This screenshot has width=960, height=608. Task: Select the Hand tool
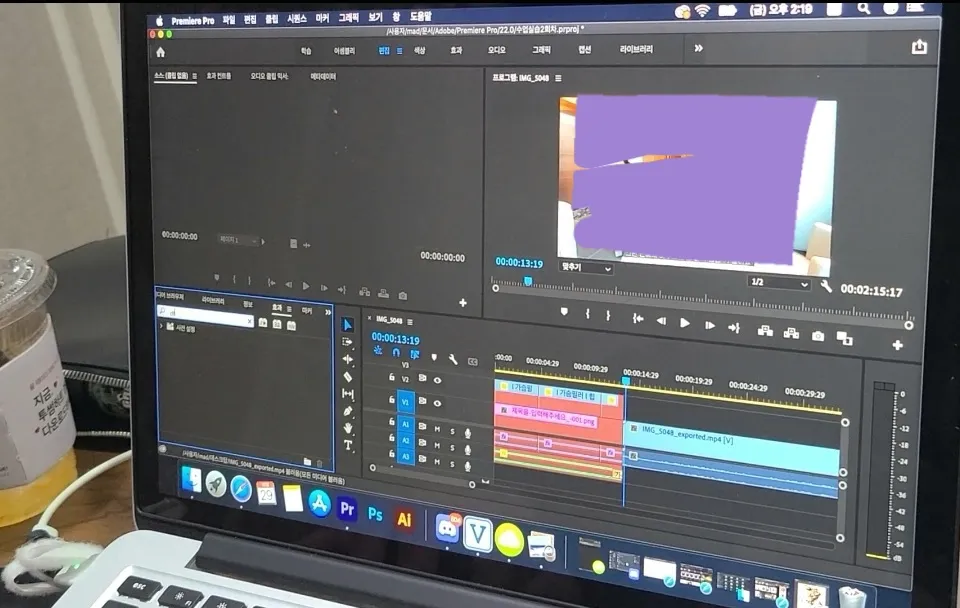(x=348, y=428)
